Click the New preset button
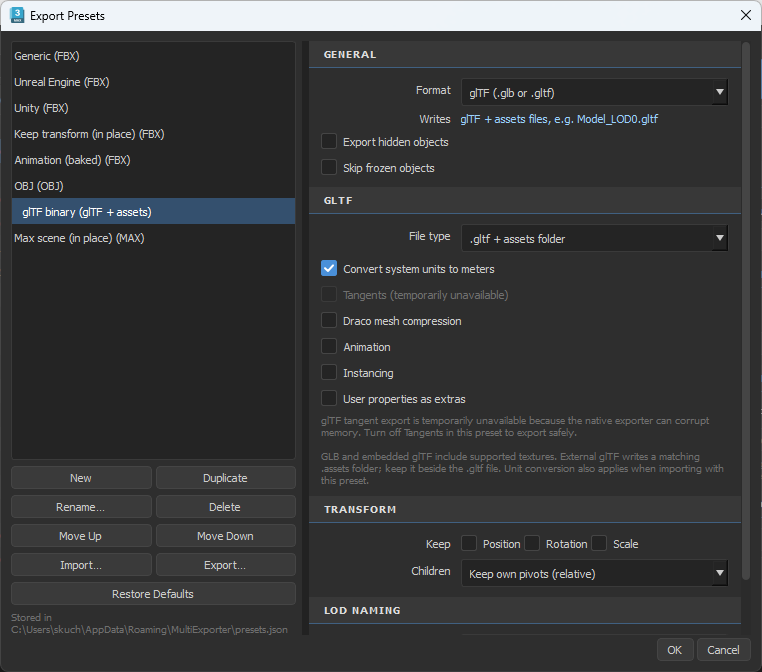The height and width of the screenshot is (672, 762). pos(81,478)
